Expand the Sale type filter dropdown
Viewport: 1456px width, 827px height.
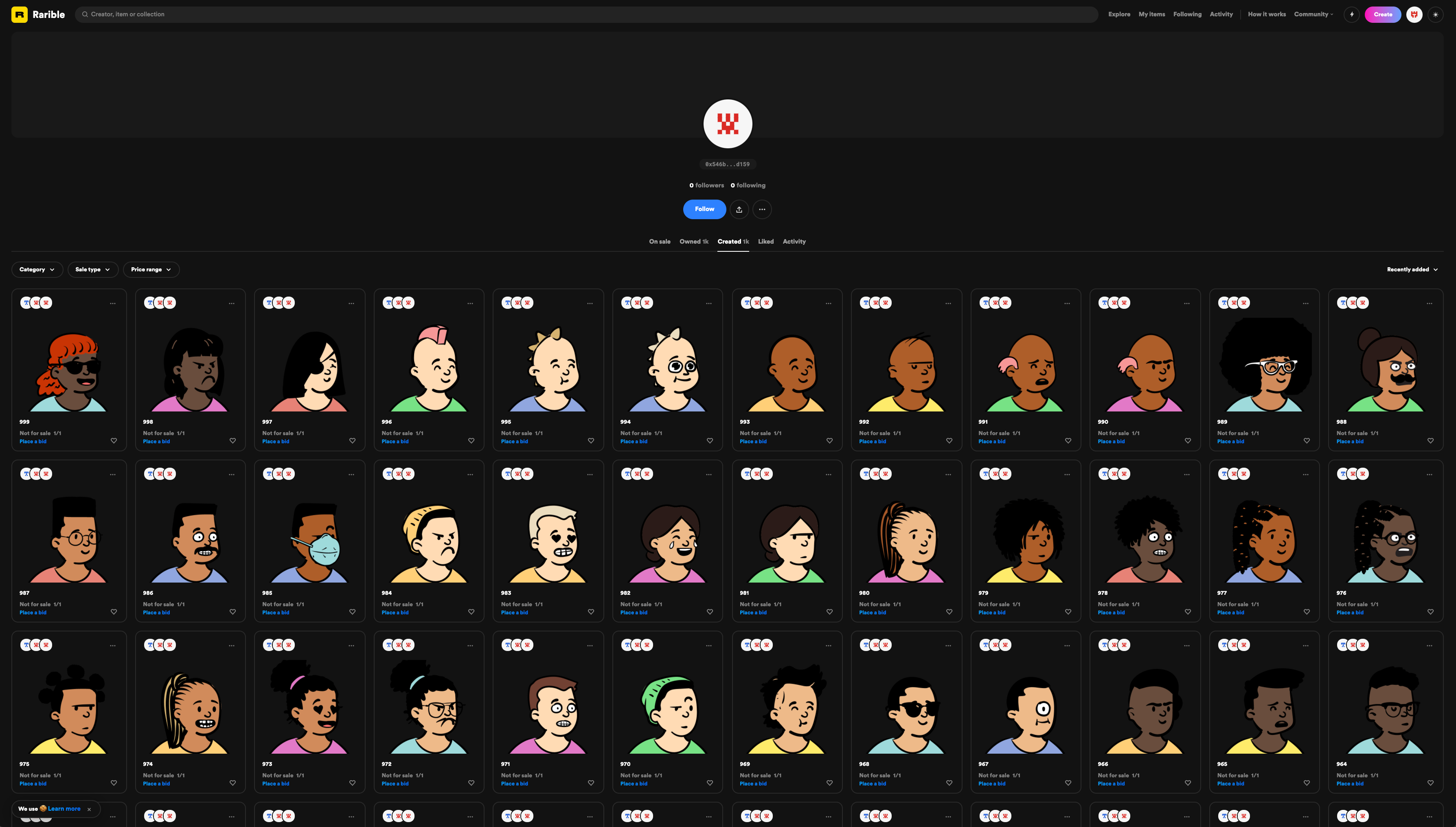pos(93,269)
